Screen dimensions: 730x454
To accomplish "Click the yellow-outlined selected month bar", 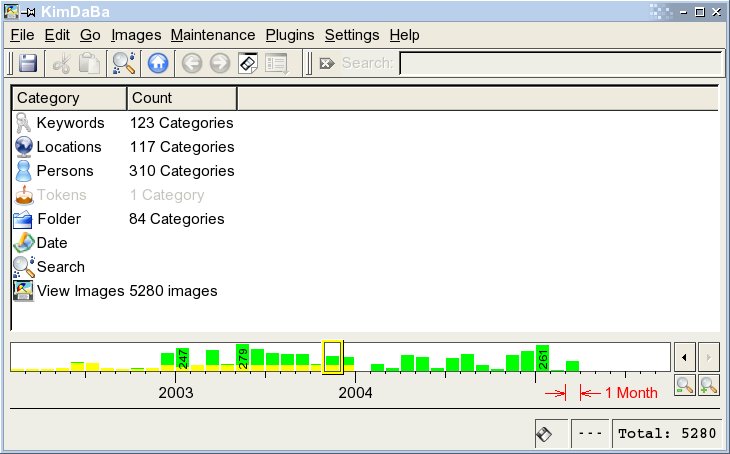I will click(332, 357).
